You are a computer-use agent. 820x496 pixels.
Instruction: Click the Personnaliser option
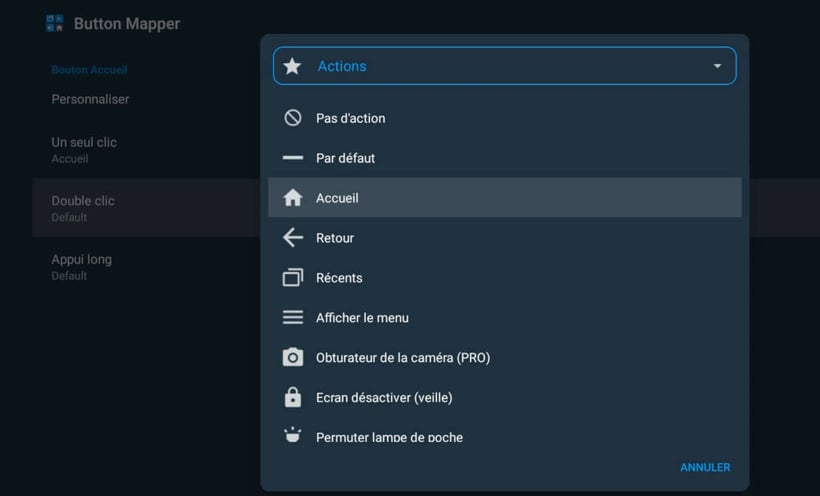pyautogui.click(x=90, y=99)
